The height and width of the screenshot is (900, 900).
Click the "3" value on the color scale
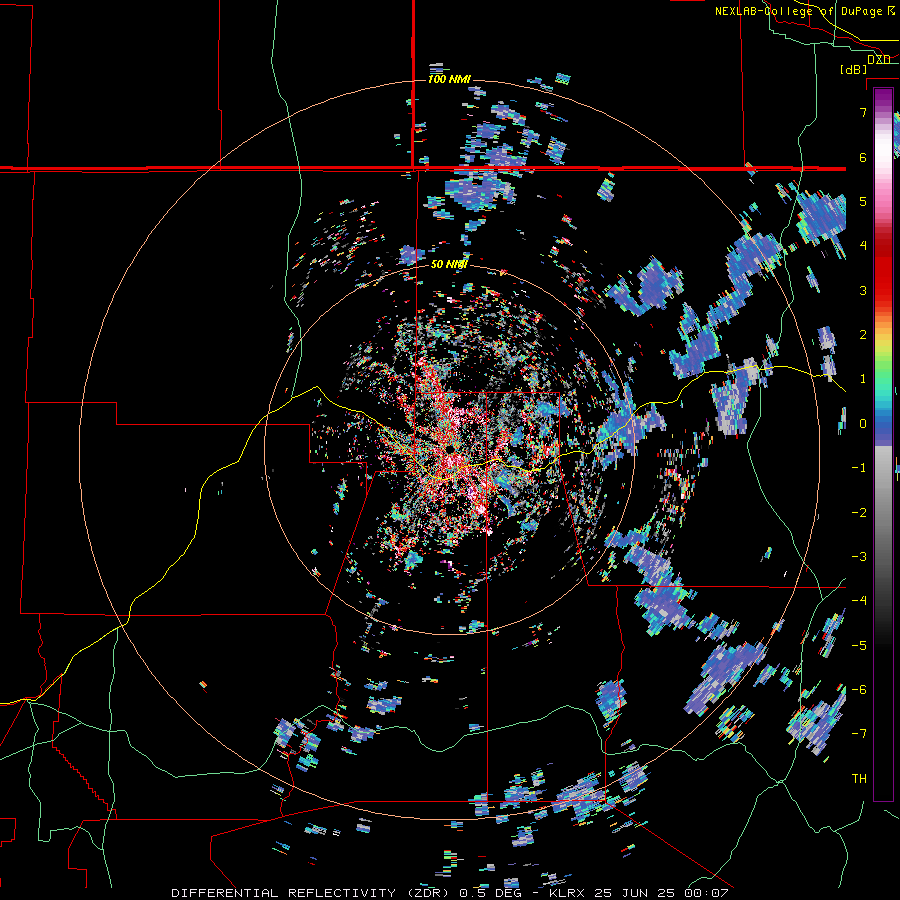[863, 290]
